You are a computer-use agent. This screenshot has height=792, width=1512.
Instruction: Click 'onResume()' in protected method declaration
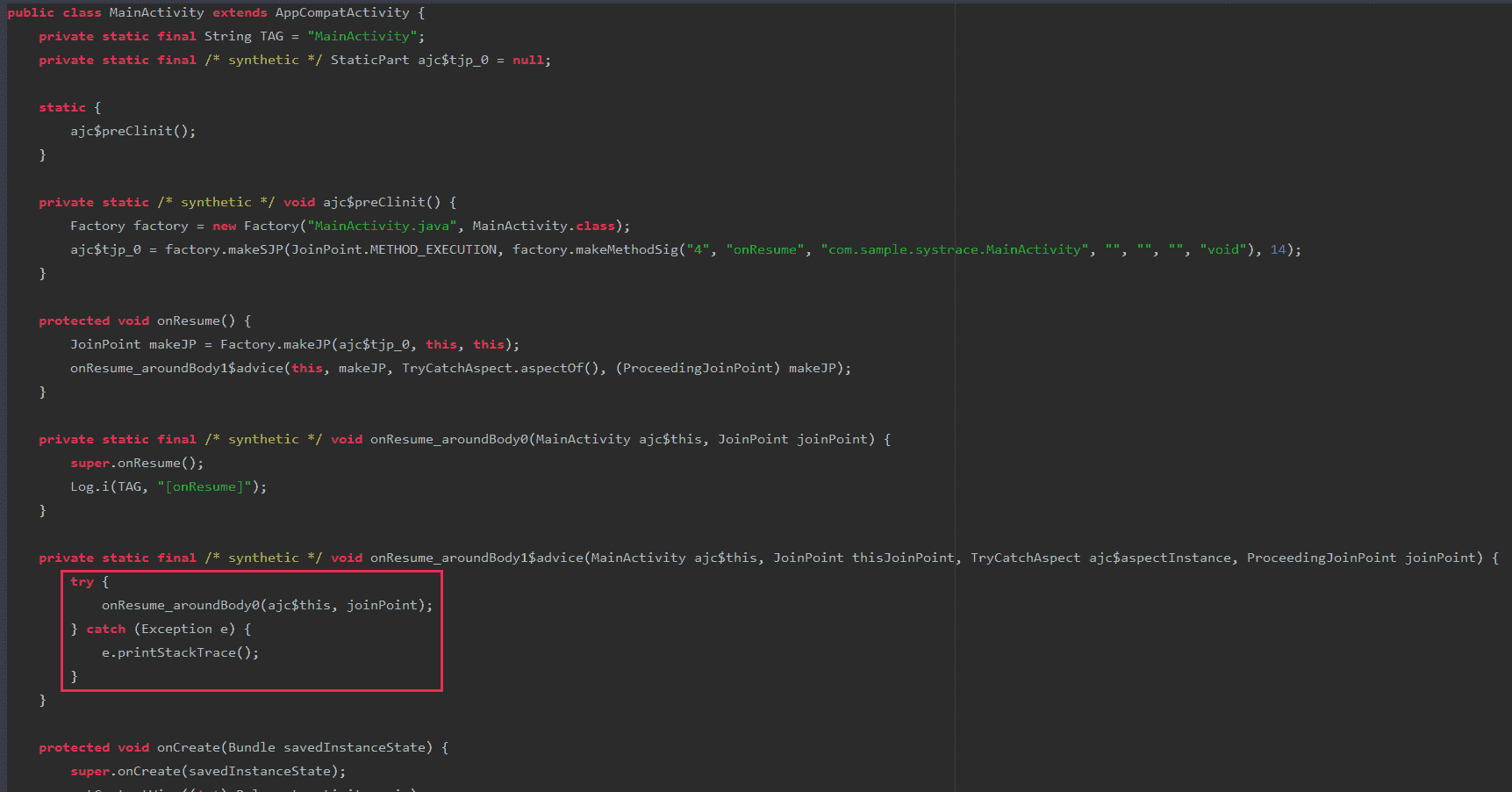coord(197,320)
